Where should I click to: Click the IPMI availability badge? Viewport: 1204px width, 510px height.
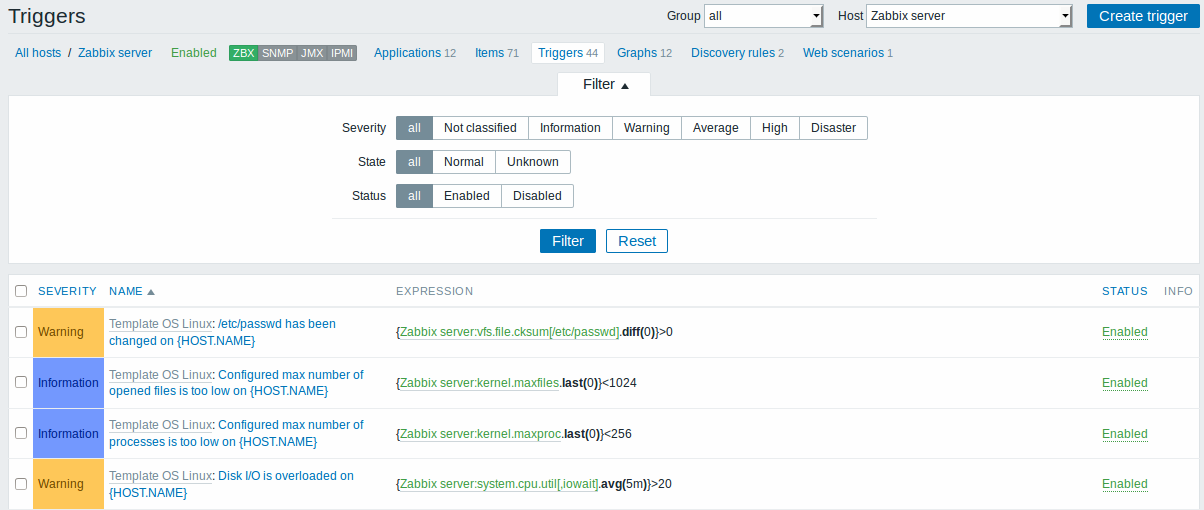[342, 53]
